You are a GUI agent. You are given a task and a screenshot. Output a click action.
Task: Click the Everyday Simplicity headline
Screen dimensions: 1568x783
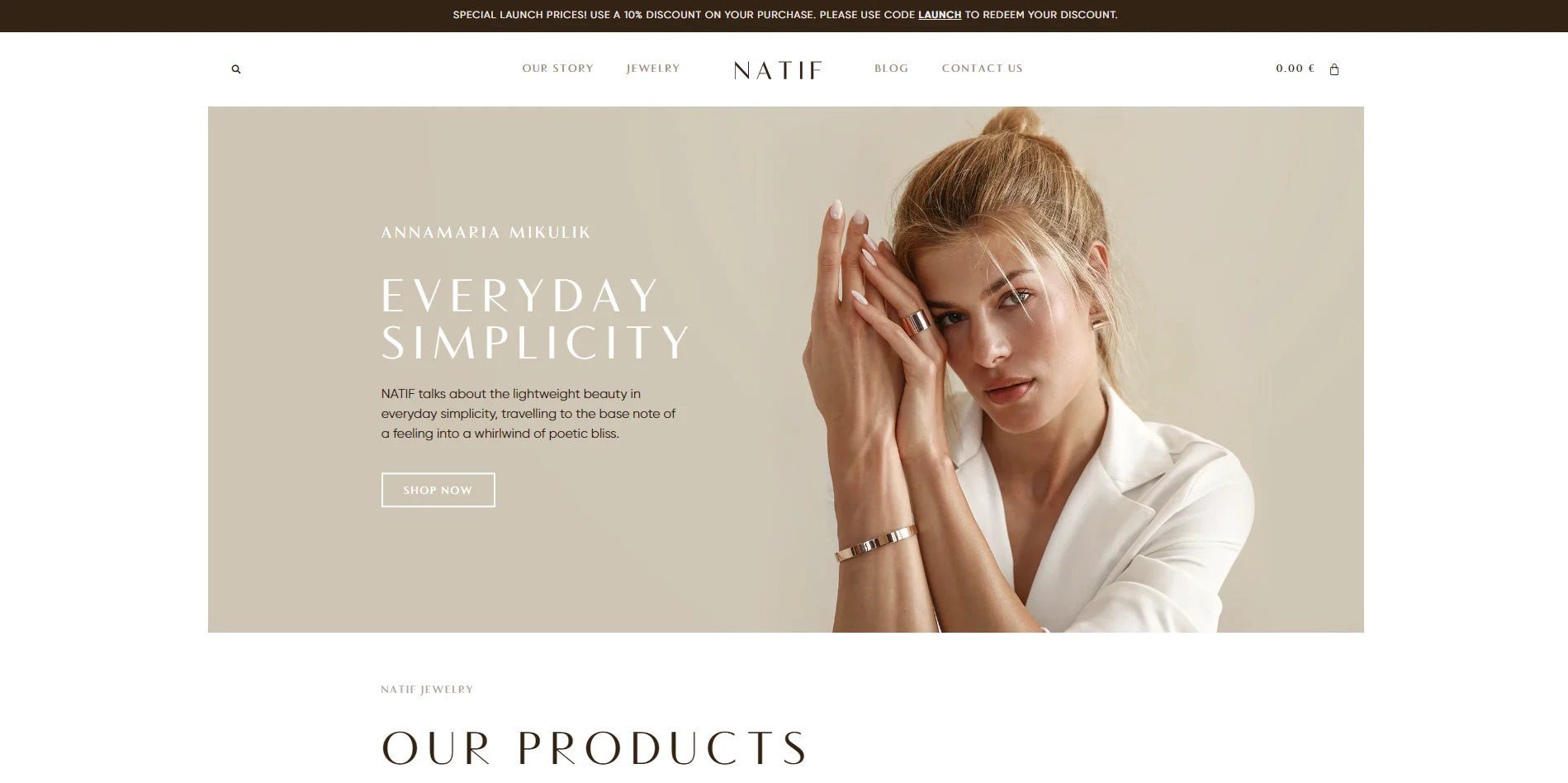(x=535, y=319)
